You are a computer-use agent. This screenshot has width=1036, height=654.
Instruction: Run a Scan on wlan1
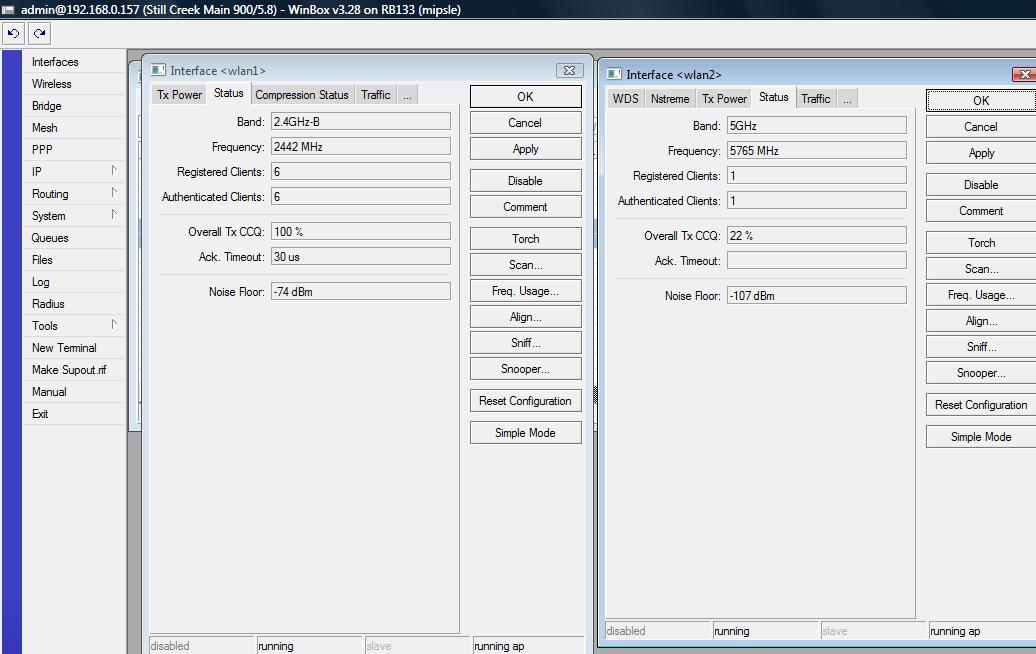(x=525, y=264)
